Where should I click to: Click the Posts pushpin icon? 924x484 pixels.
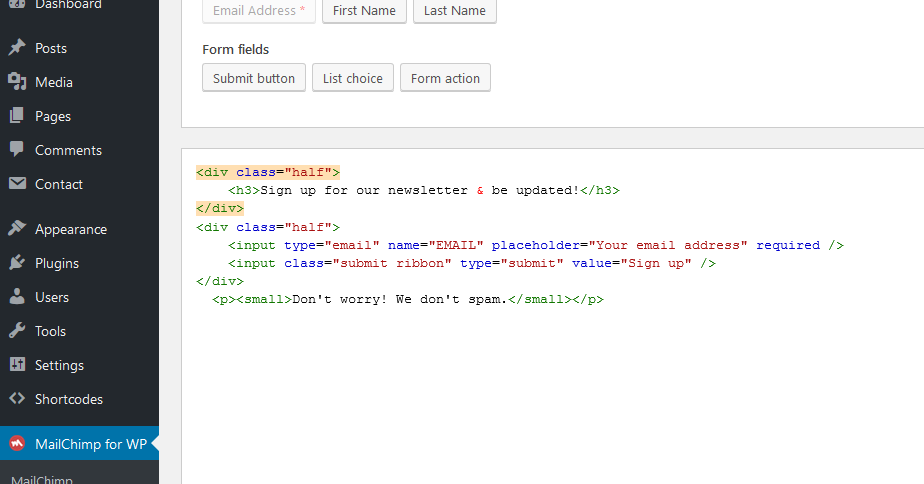17,48
